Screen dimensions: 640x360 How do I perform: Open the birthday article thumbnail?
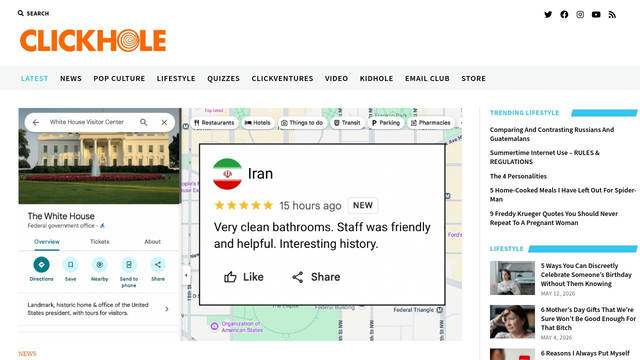512,278
